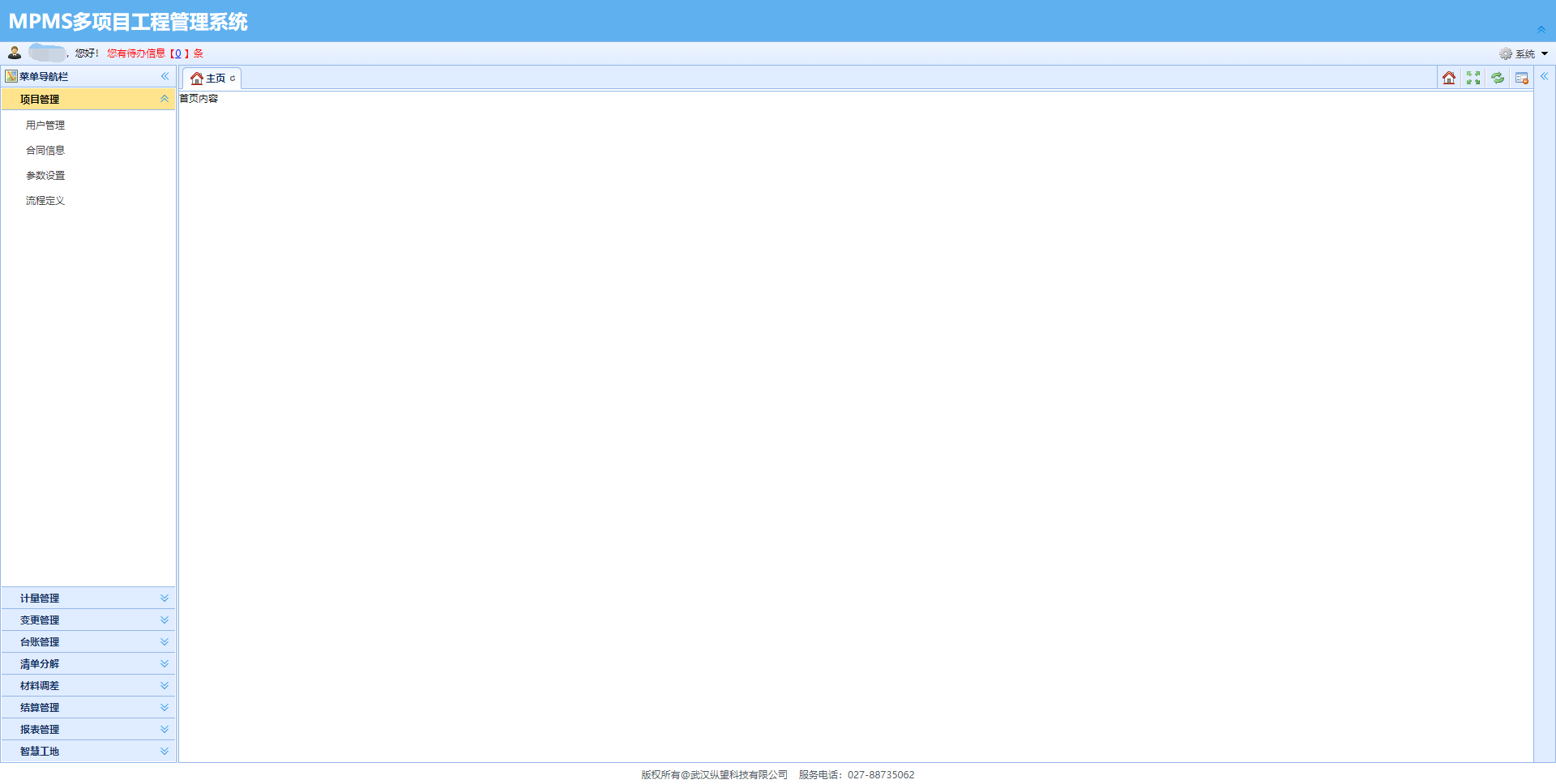1556x784 pixels.
Task: Open 参数设置 menu item
Action: (x=45, y=176)
